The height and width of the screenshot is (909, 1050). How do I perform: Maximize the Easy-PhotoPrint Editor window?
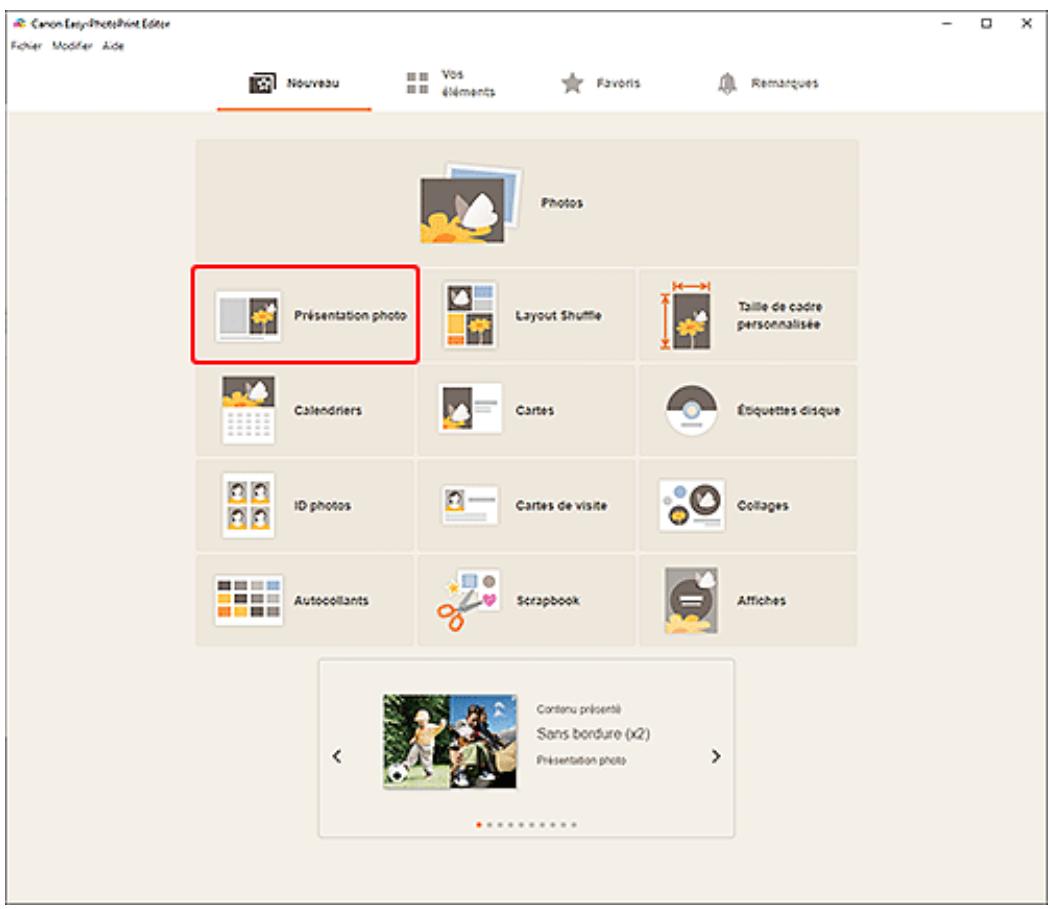[x=986, y=23]
